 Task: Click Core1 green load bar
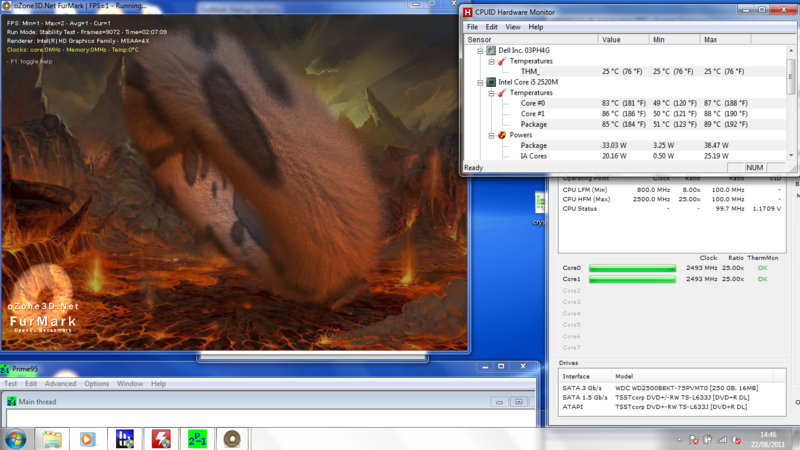[632, 280]
